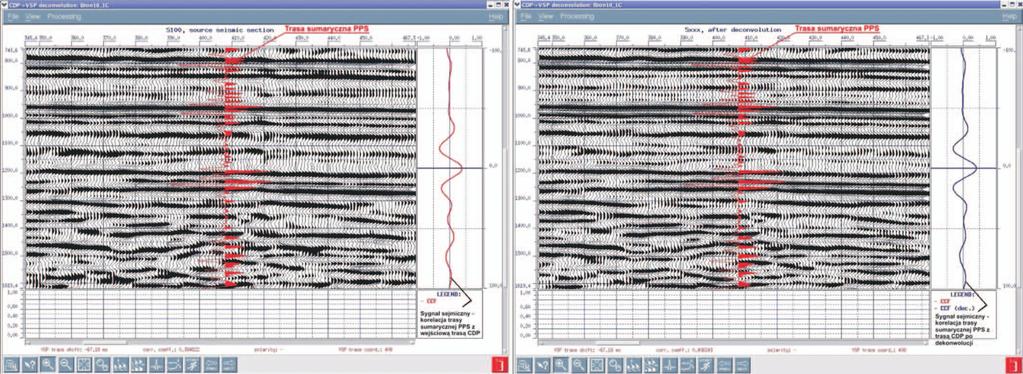The width and height of the screenshot is (1023, 374).
Task: Click the two-circles icon in the right window toolbar
Action: pos(615,365)
